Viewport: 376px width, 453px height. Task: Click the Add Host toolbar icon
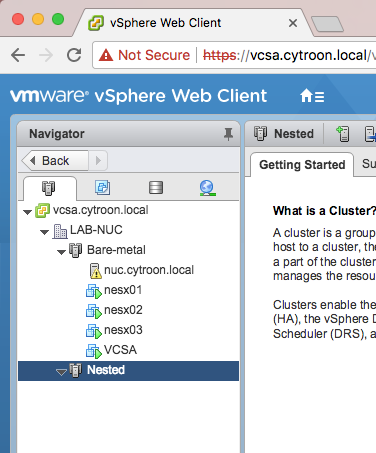click(x=343, y=134)
